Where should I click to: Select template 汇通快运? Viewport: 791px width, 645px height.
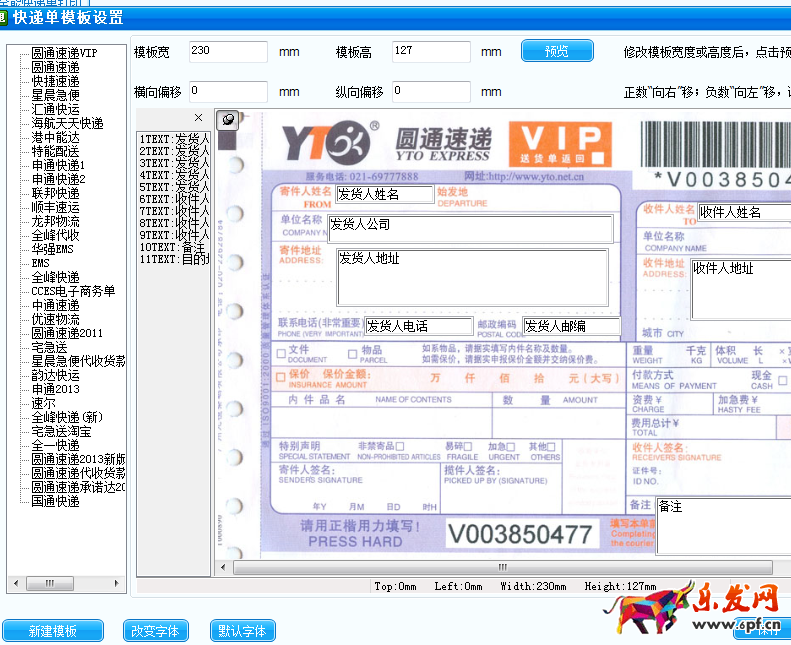point(55,109)
